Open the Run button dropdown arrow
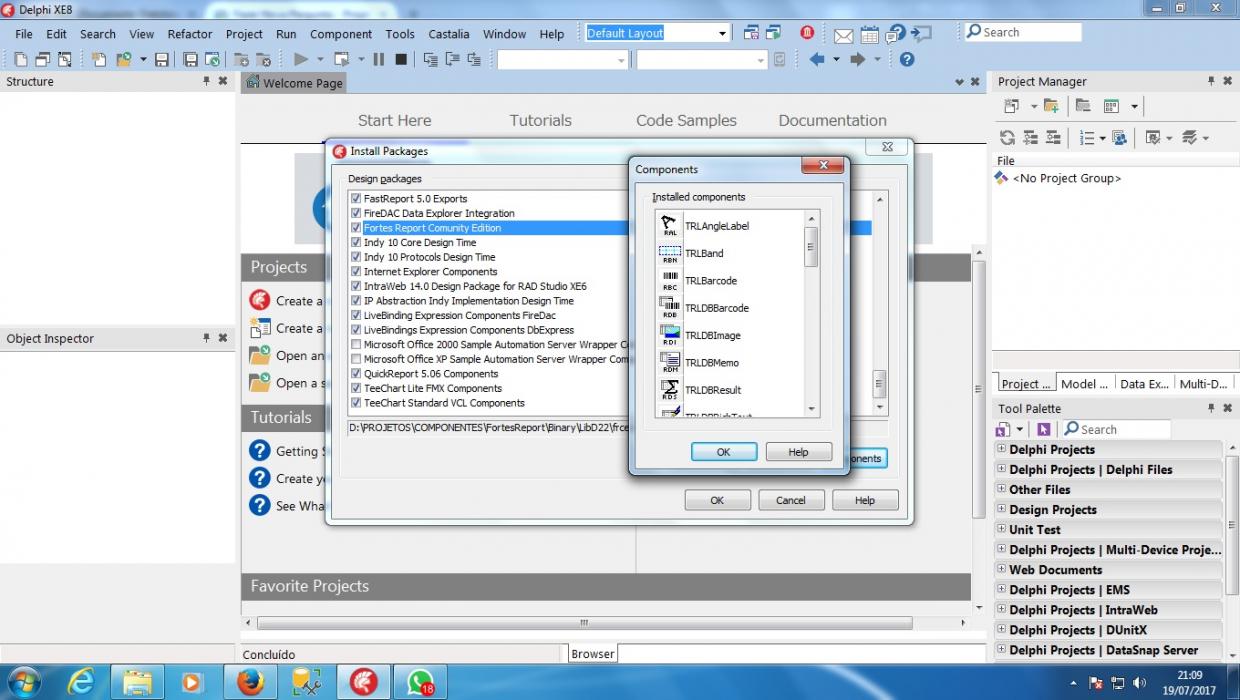This screenshot has height=700, width=1240. (x=320, y=60)
